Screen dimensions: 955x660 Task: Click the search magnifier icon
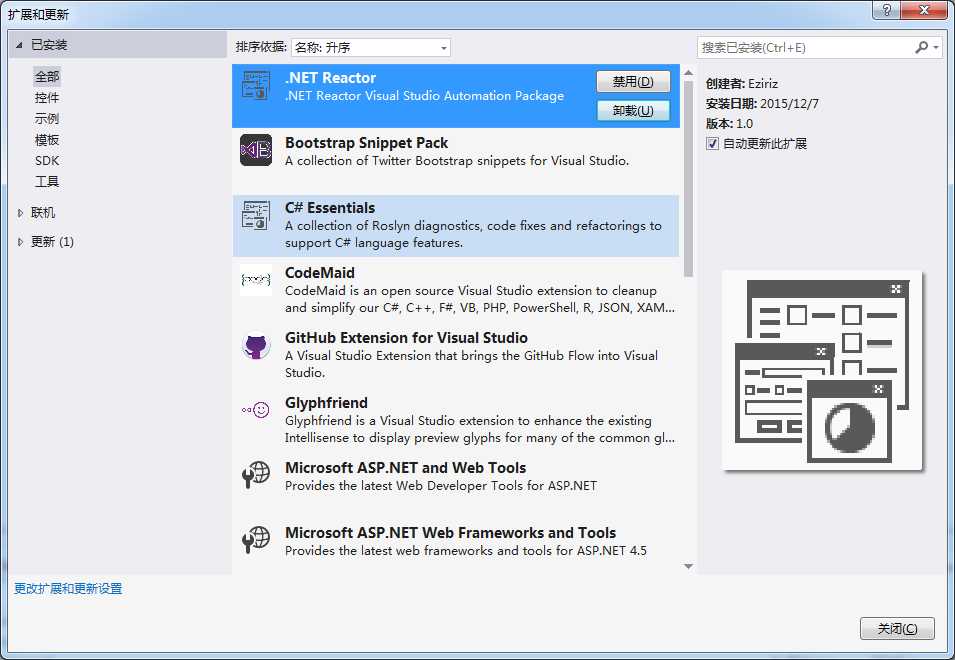pos(922,47)
